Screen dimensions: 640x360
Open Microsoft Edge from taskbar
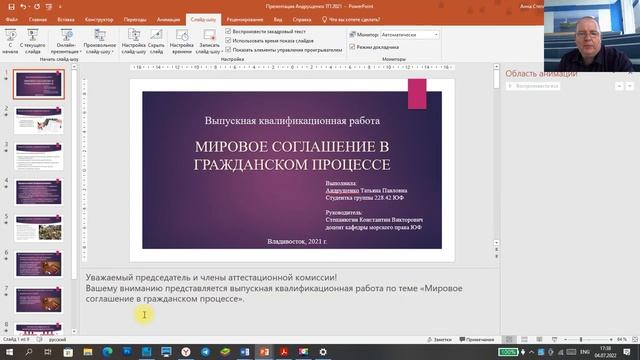pos(107,352)
